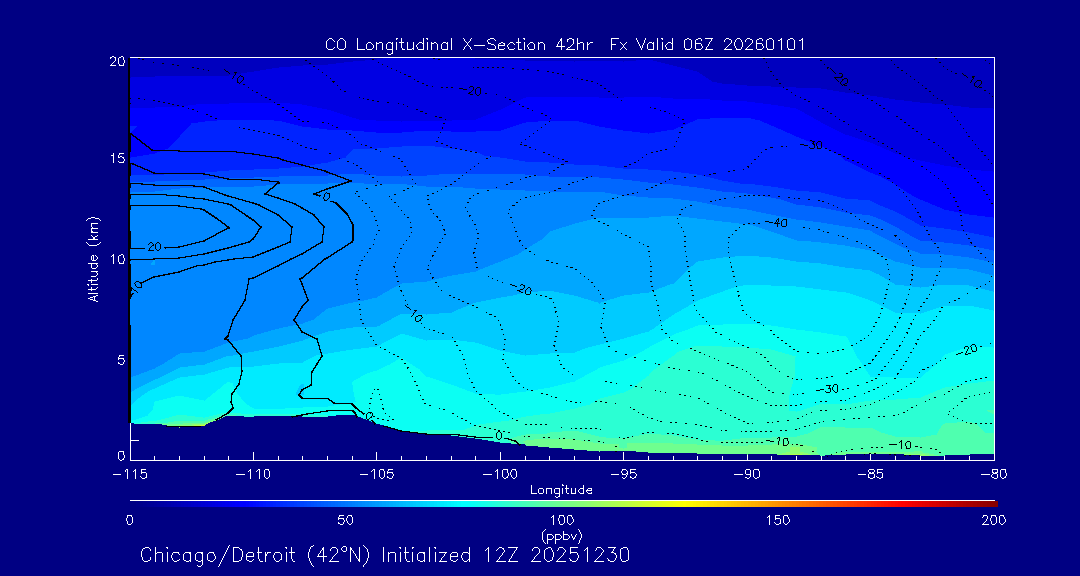Click the "(ppbv)" units label
The height and width of the screenshot is (576, 1080).
click(562, 534)
